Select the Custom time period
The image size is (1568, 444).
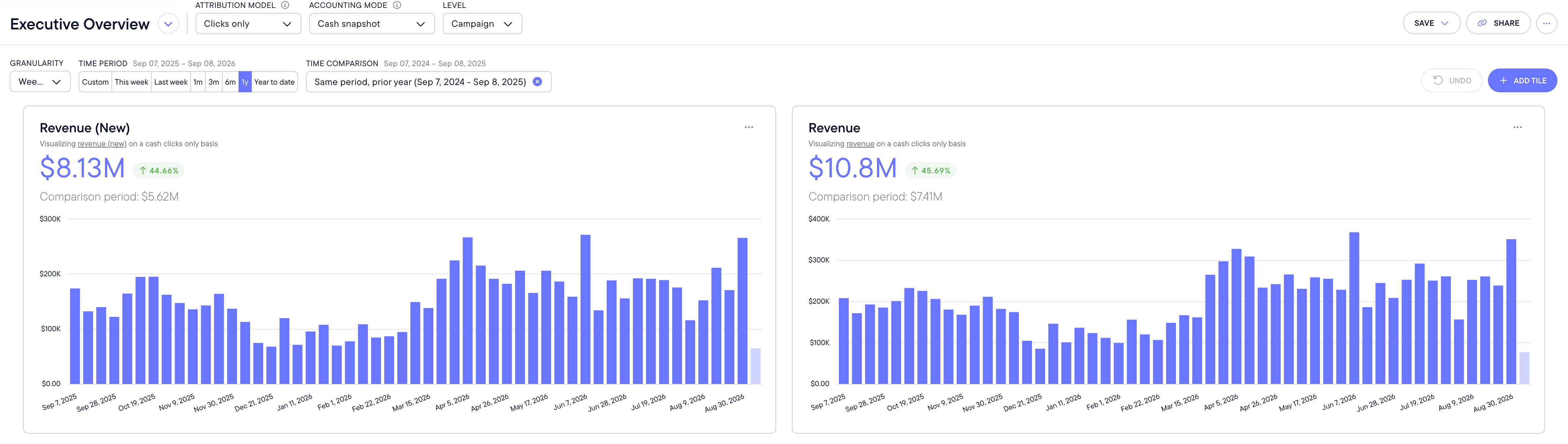pyautogui.click(x=95, y=82)
